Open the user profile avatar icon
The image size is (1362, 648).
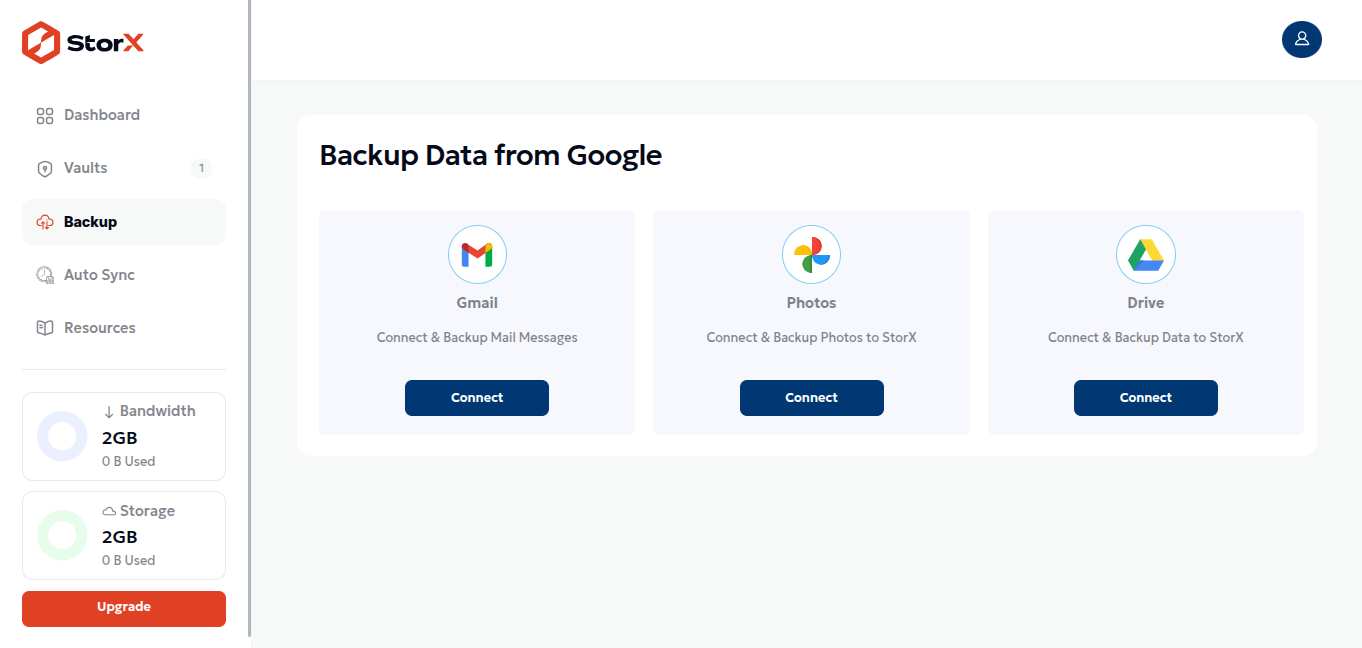[1301, 39]
